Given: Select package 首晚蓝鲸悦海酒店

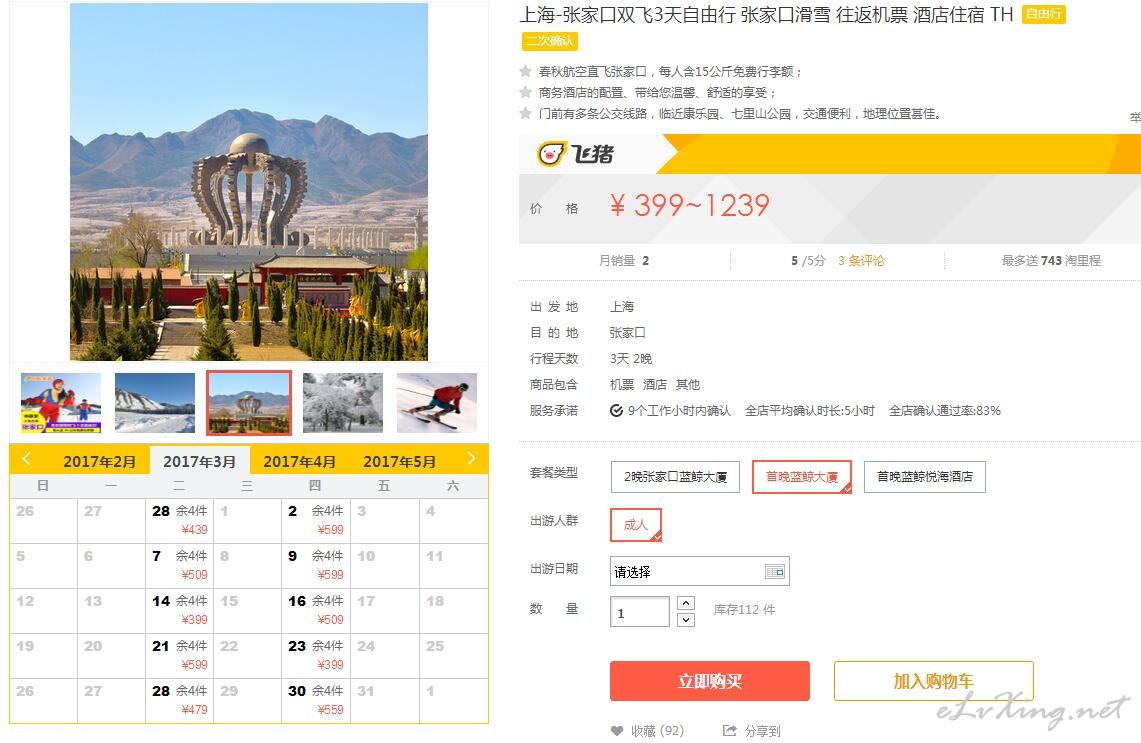Looking at the screenshot, I should [924, 477].
